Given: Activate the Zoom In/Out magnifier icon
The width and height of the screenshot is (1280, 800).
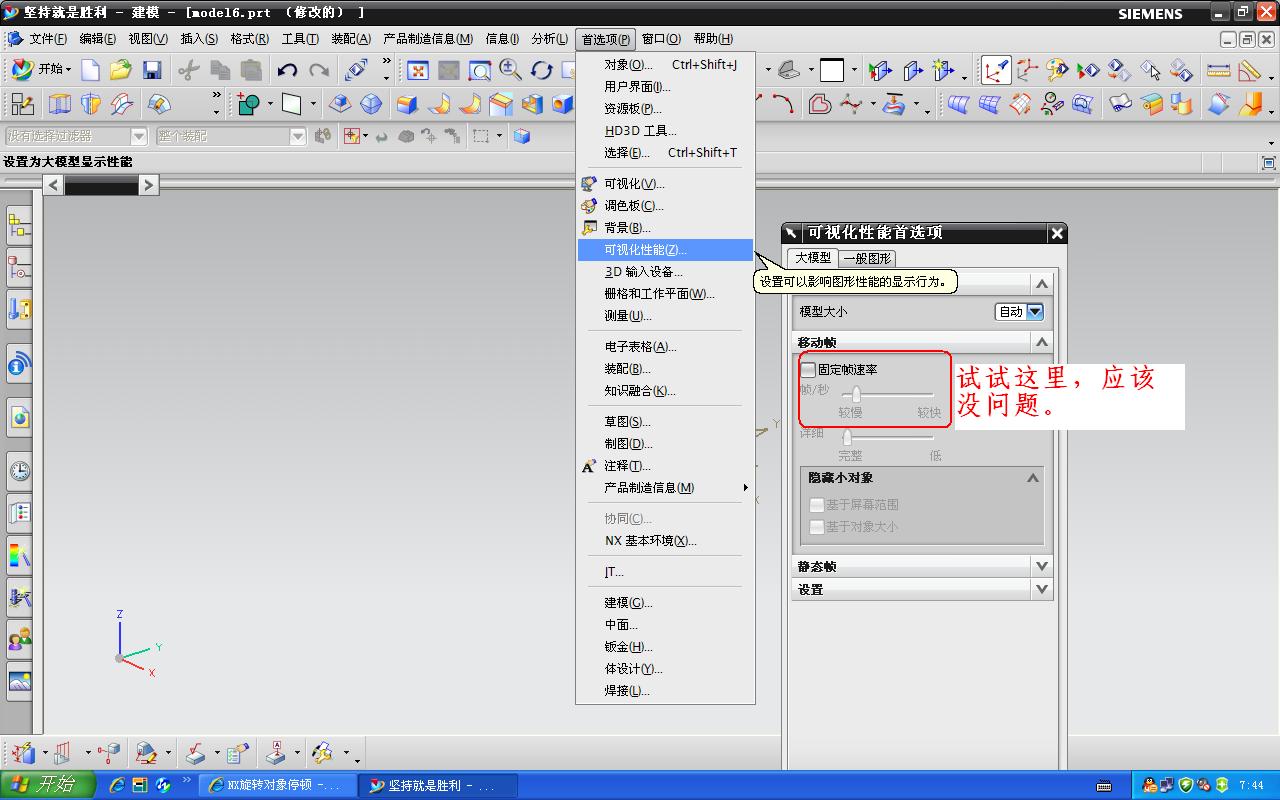Looking at the screenshot, I should [x=511, y=70].
